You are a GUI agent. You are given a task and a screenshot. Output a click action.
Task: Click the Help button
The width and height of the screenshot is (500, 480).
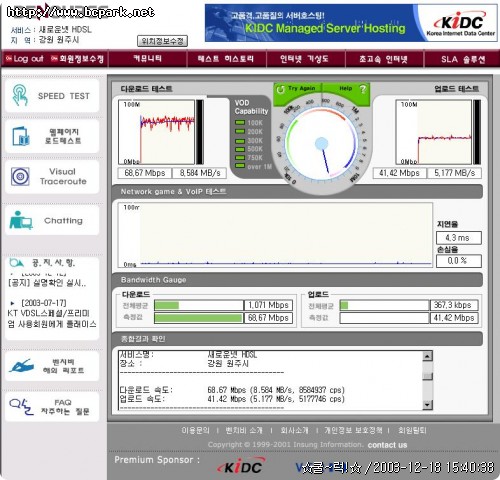tap(347, 89)
